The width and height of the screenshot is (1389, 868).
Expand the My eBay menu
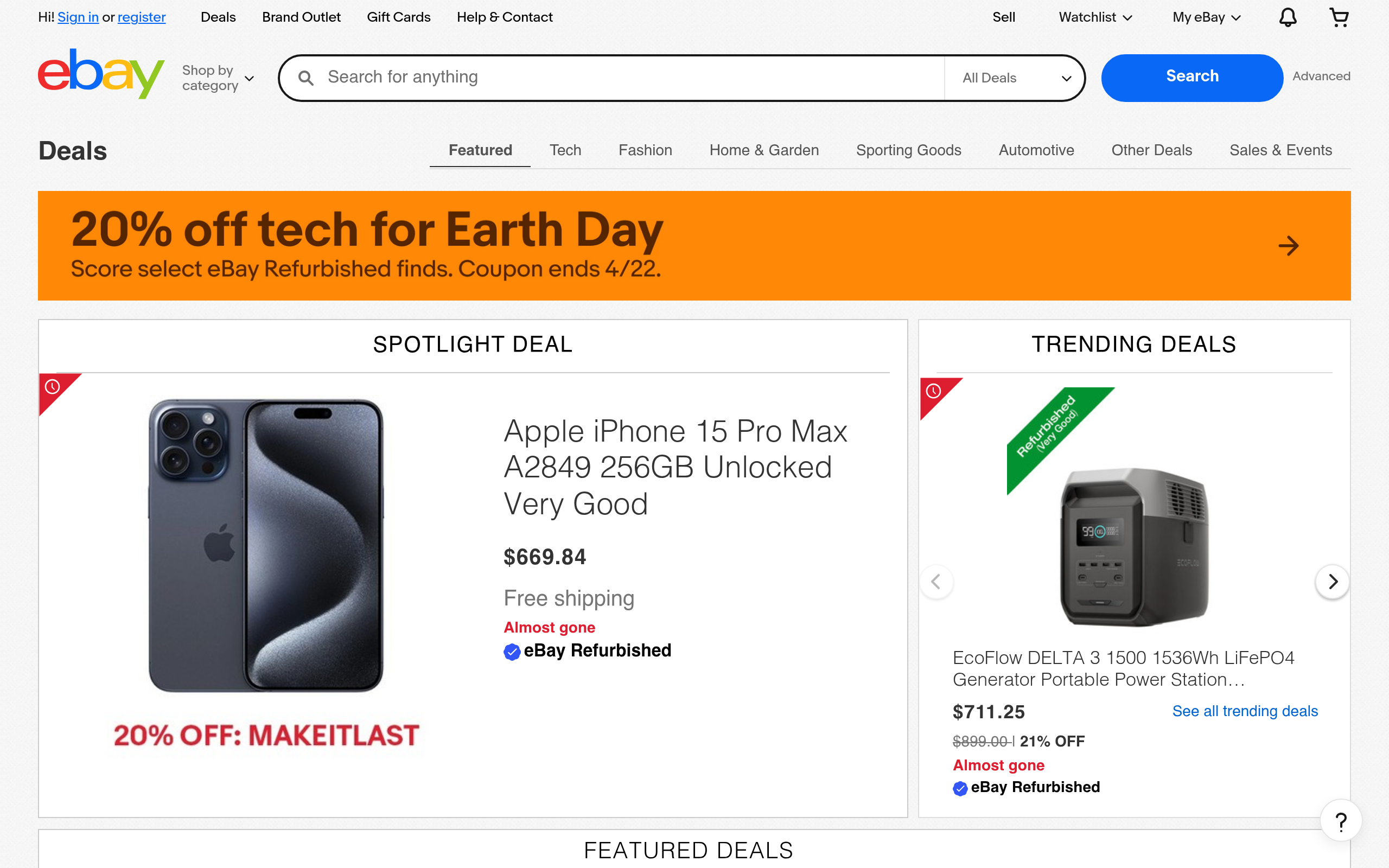coord(1207,17)
